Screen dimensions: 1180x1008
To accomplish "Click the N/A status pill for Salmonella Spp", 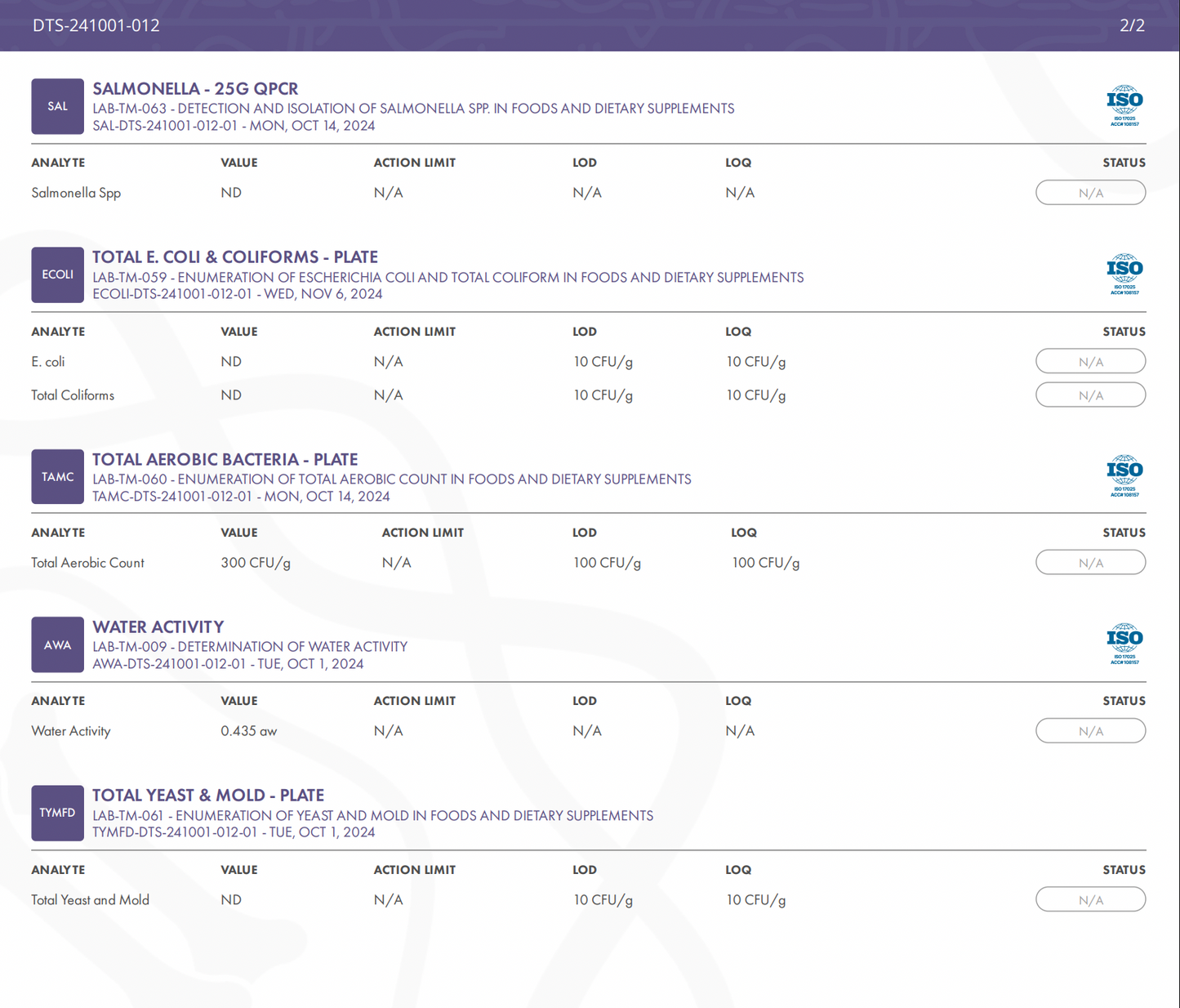I will 1090,193.
